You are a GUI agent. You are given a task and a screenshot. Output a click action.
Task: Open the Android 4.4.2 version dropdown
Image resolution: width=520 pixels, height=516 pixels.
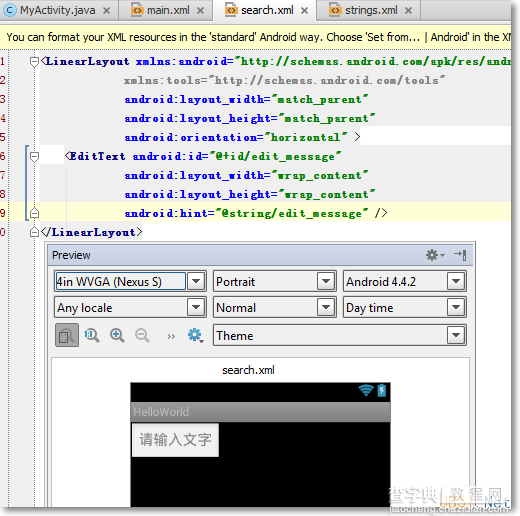(404, 282)
